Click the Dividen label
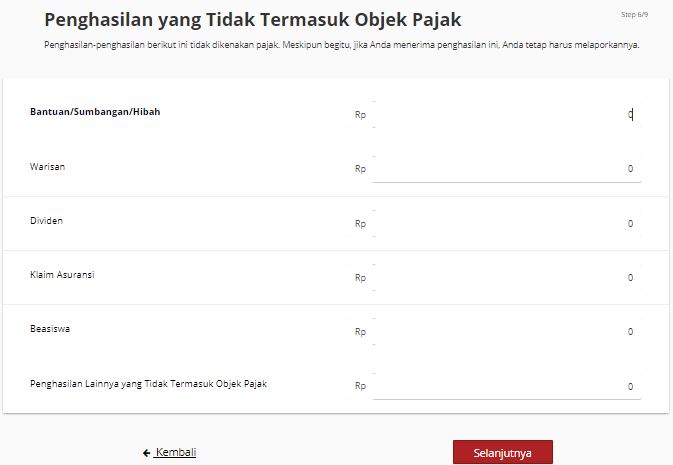 click(x=46, y=221)
